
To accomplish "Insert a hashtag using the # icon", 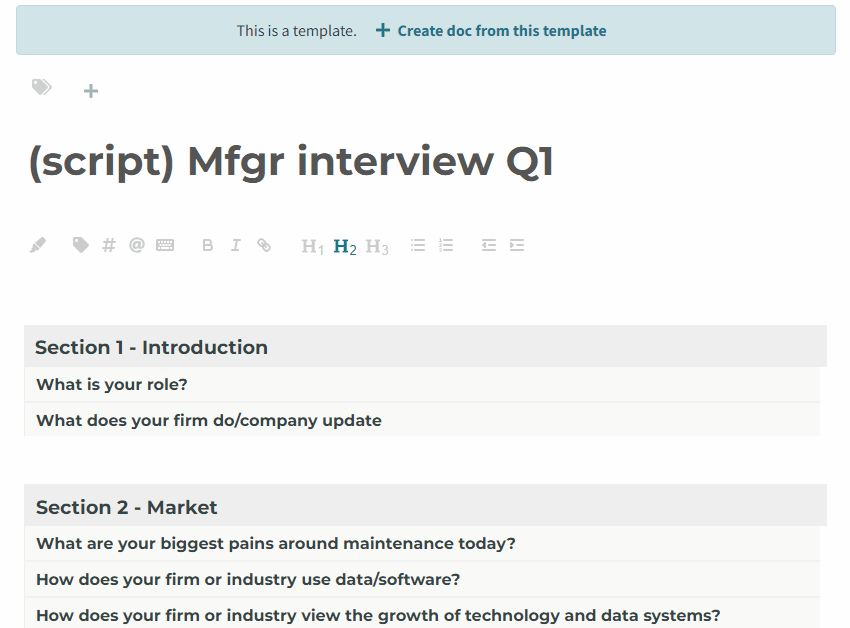I will pos(109,245).
